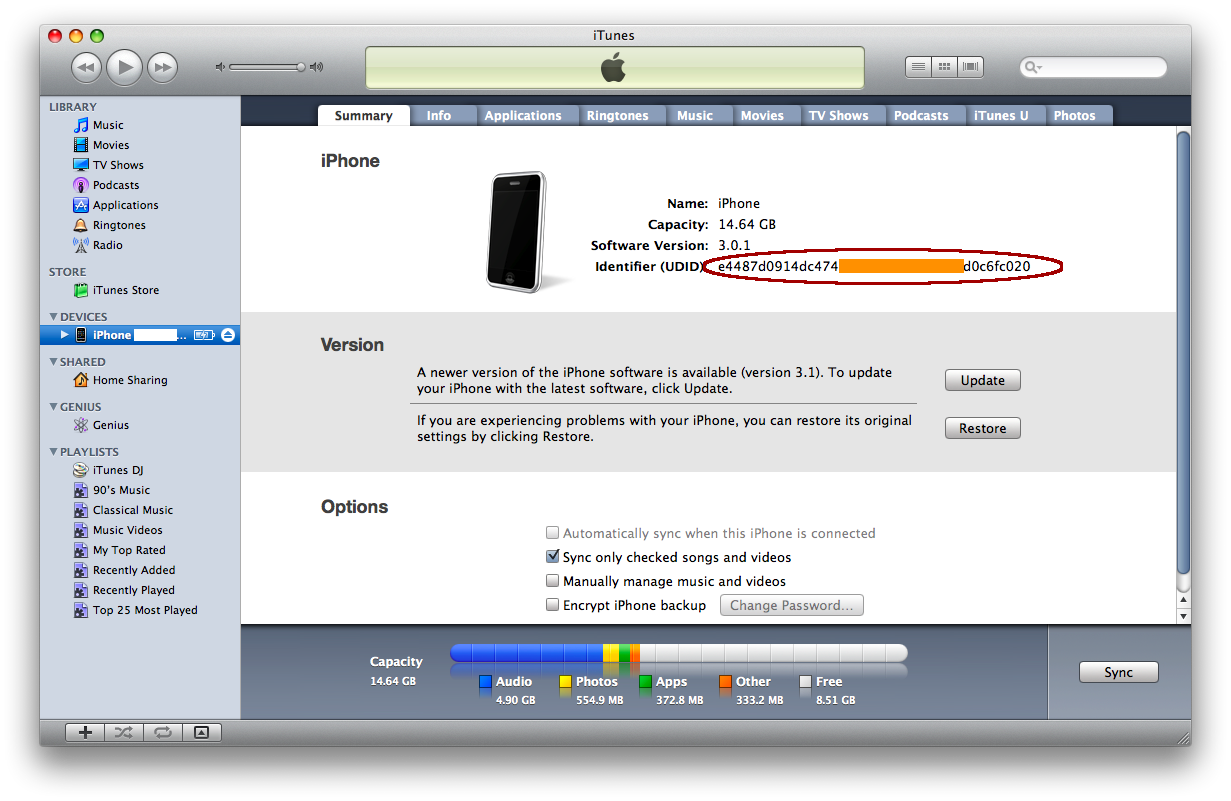Check Encrypt iPhone backup option
This screenshot has height=801, width=1231.
click(552, 605)
